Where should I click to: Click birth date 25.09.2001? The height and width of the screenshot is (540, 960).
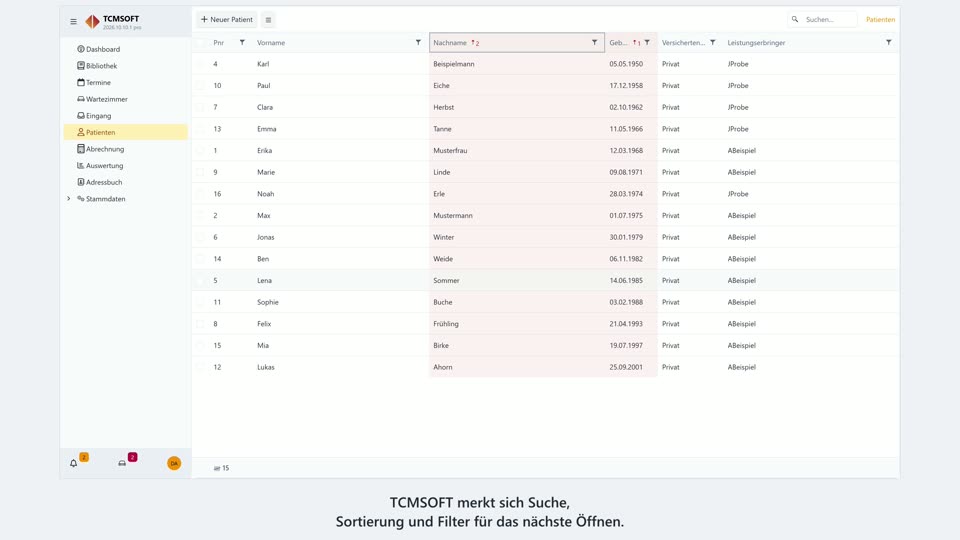626,367
